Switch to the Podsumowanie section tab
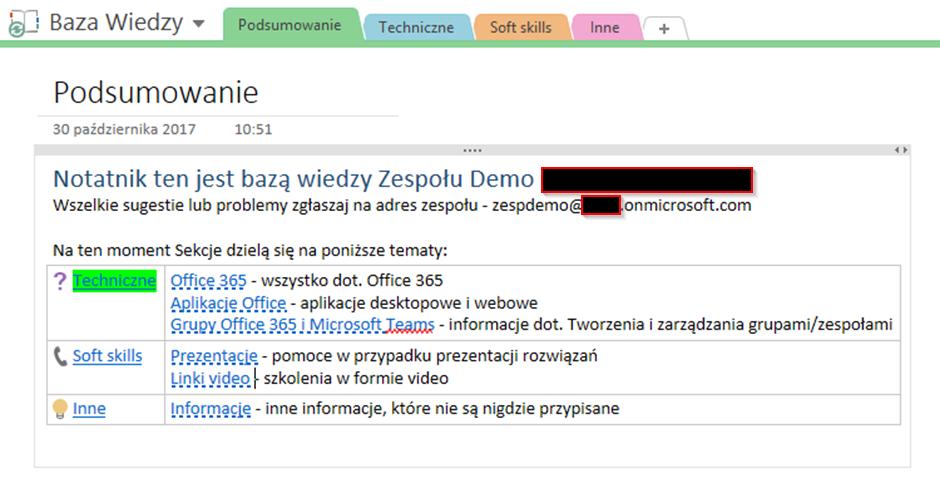The width and height of the screenshot is (940, 488). click(290, 25)
